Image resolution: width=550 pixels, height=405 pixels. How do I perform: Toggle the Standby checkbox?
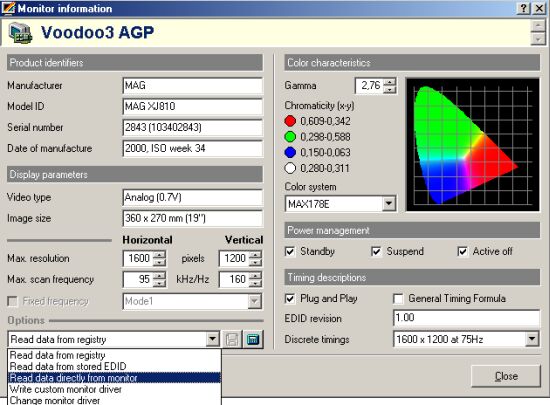[290, 251]
